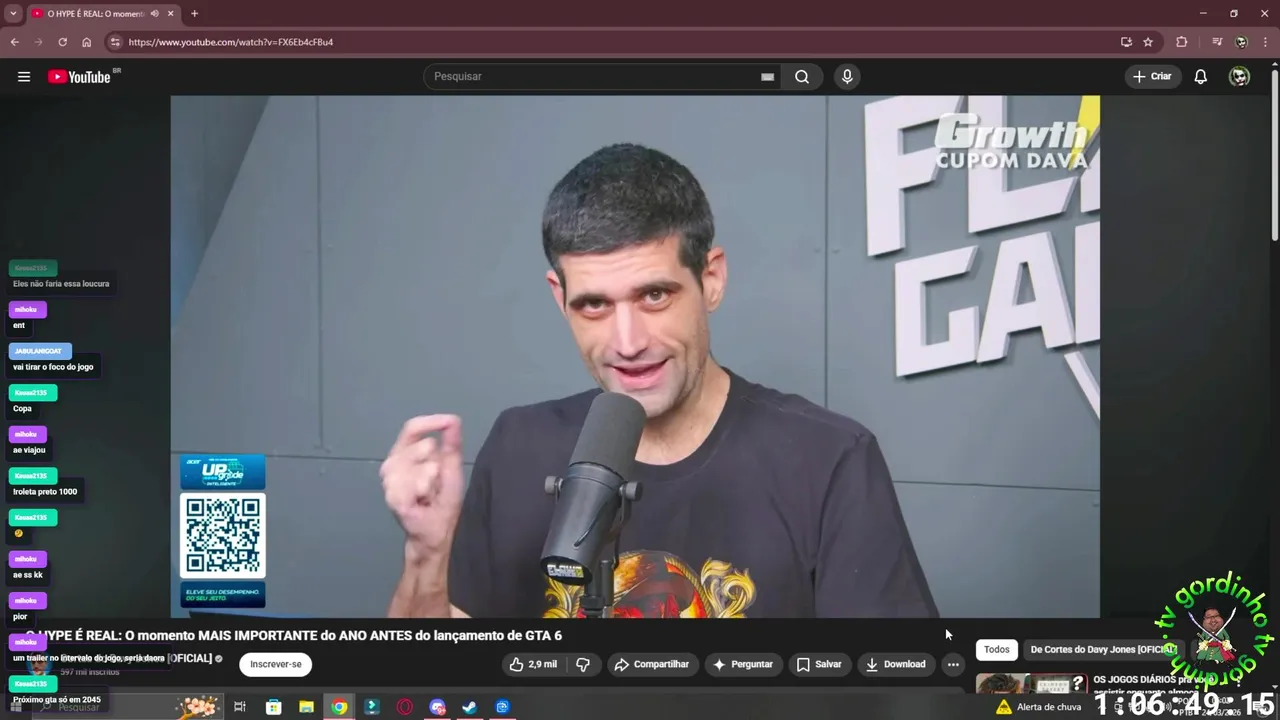Switch to Chrome in taskbar

(339, 707)
